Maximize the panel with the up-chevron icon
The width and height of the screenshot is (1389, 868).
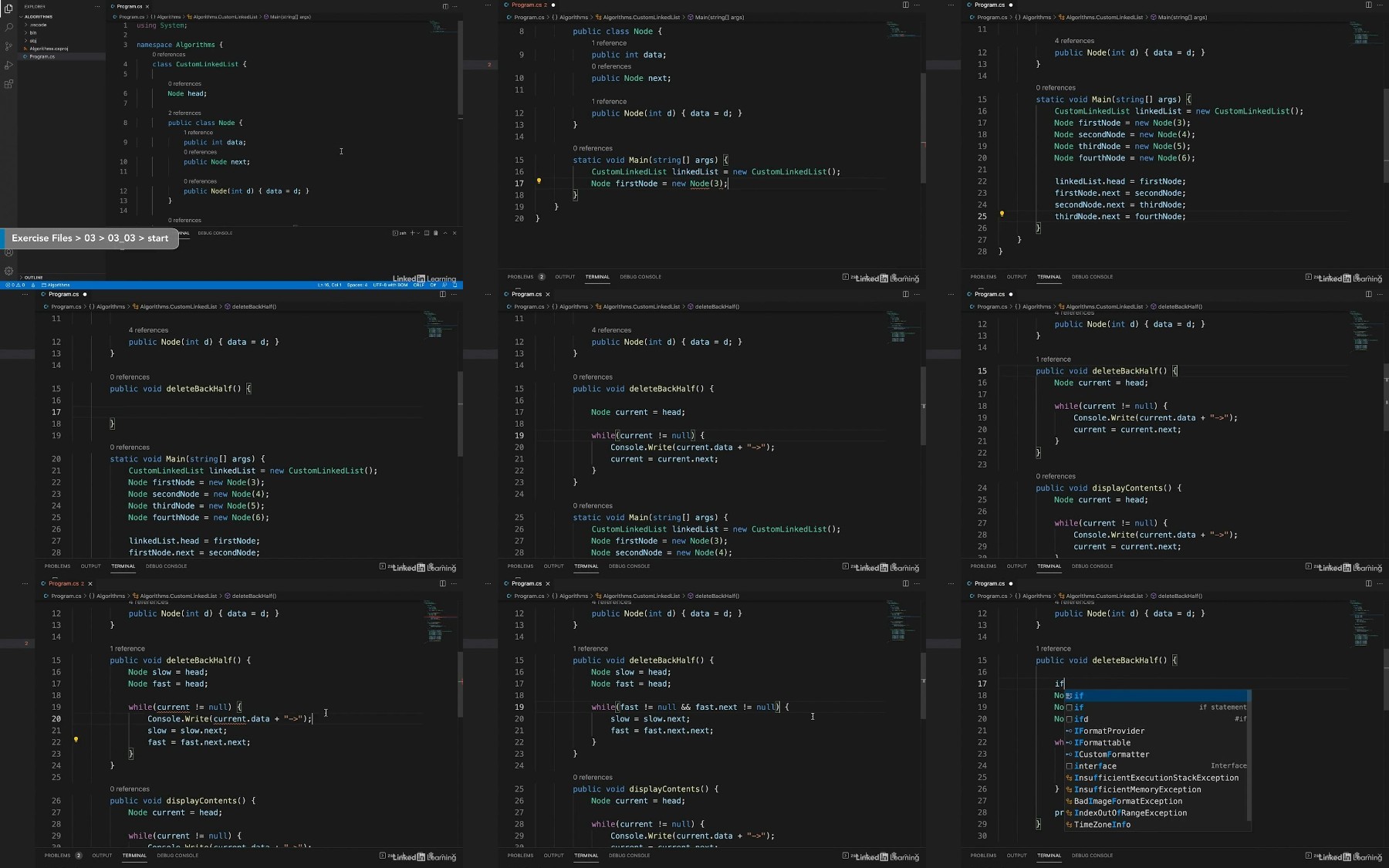[x=445, y=233]
